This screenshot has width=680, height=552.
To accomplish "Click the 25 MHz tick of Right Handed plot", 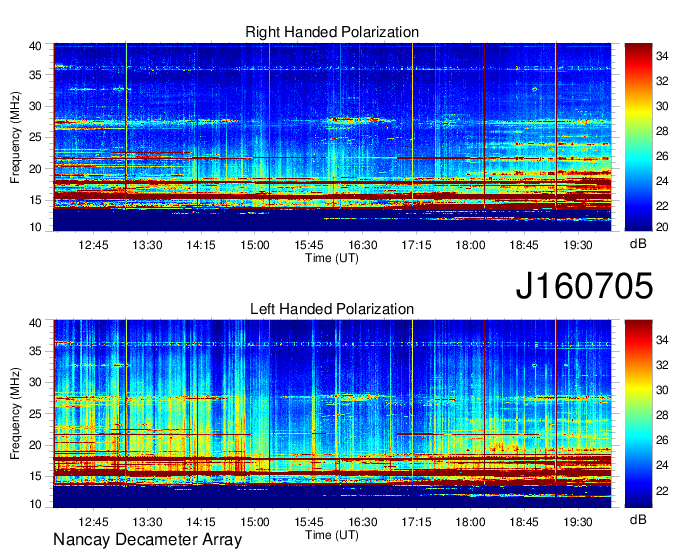I will tap(35, 137).
